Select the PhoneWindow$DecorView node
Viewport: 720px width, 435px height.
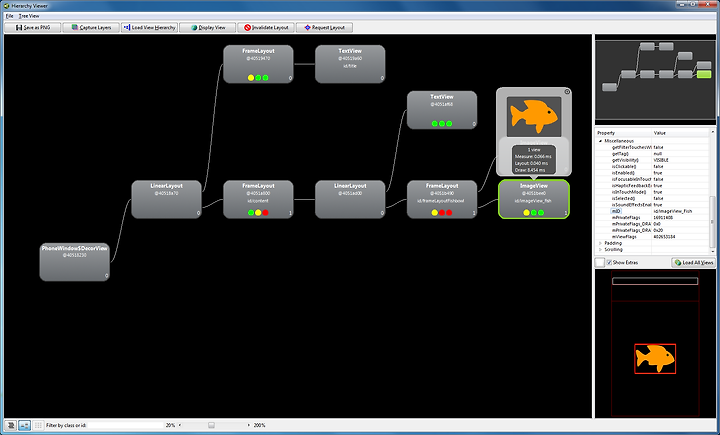(x=74, y=262)
